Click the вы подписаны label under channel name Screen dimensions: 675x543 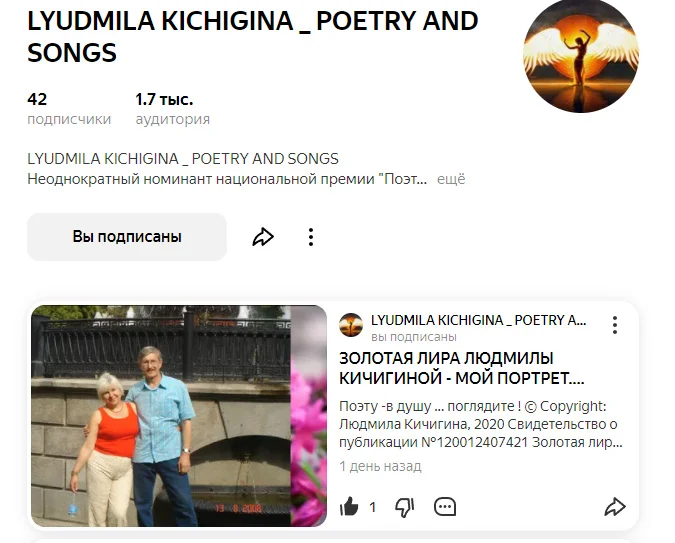pos(414,337)
